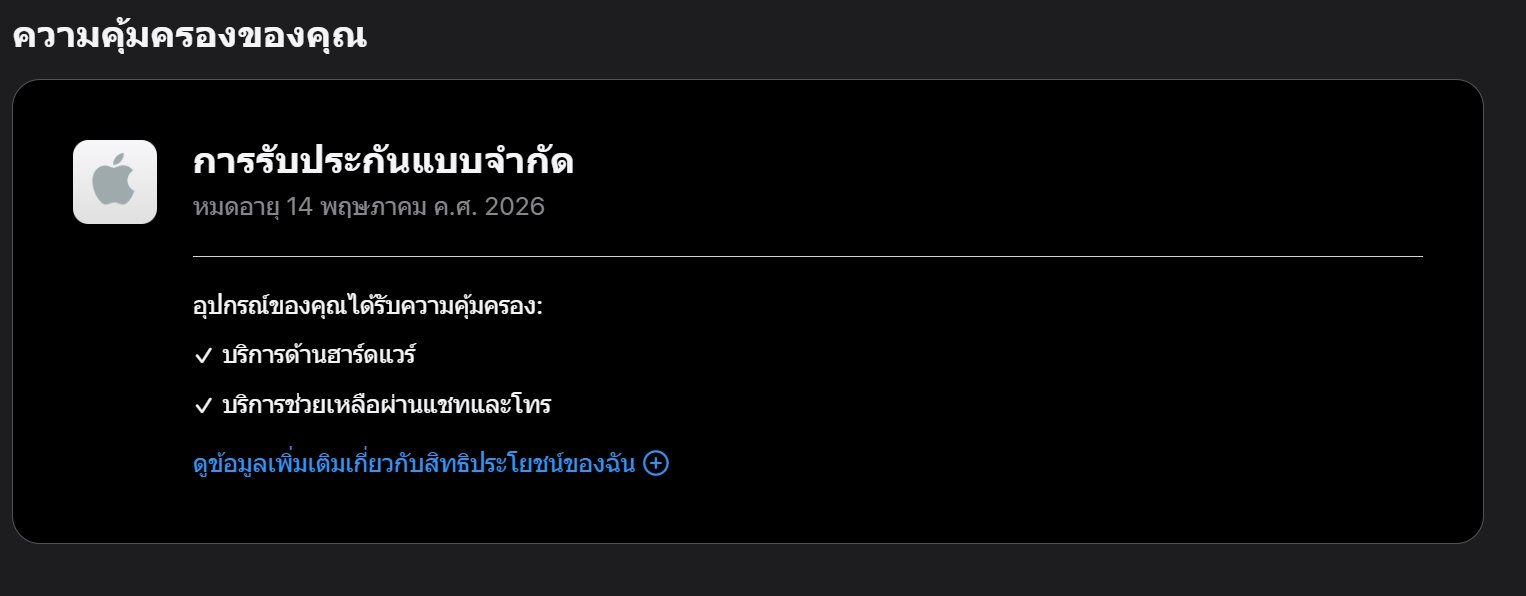The image size is (1526, 596).
Task: Click the บริการด้านฮาร์ดแวร์ coverage item
Action: tap(318, 355)
